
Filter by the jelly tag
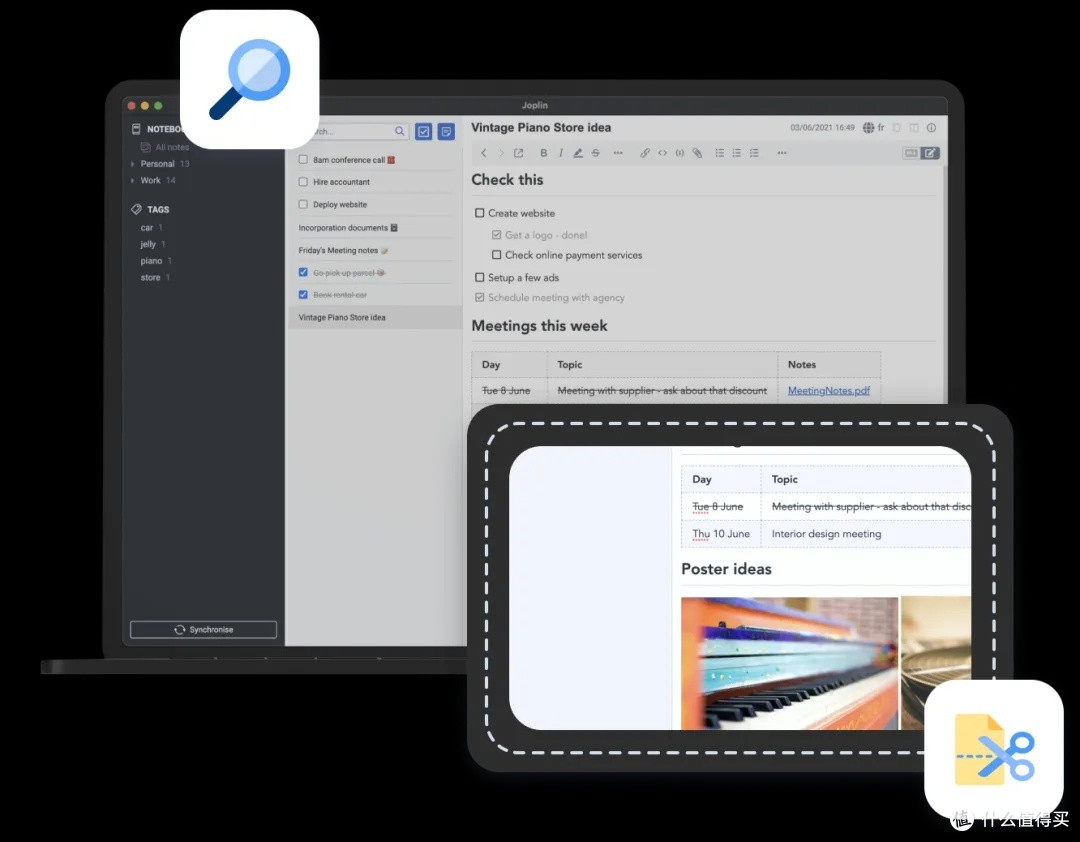point(148,244)
